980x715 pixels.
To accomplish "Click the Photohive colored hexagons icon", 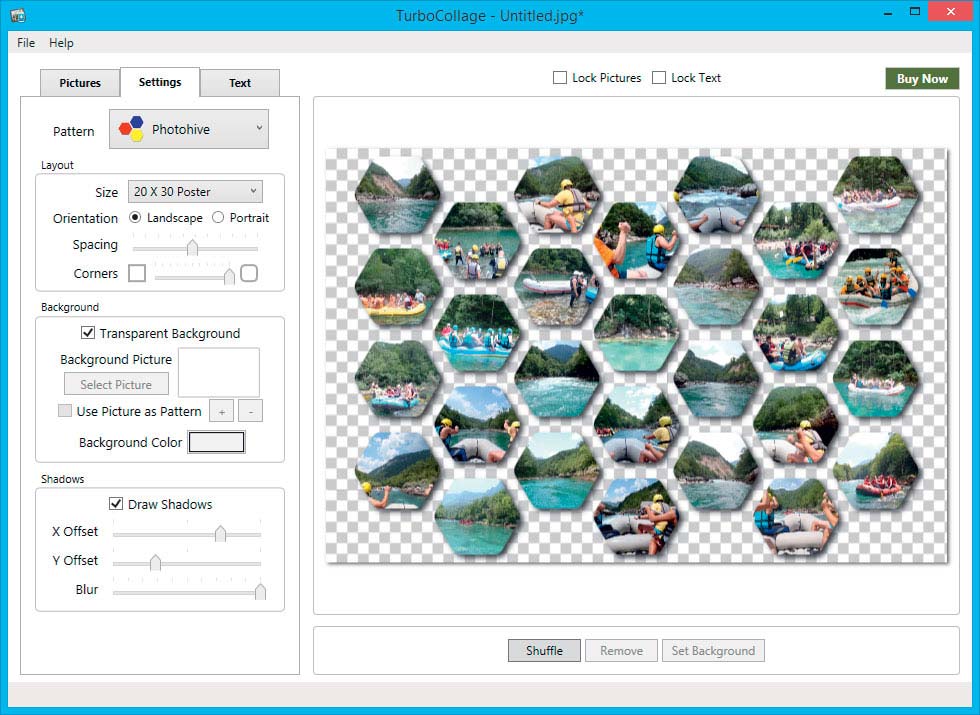I will pyautogui.click(x=131, y=129).
